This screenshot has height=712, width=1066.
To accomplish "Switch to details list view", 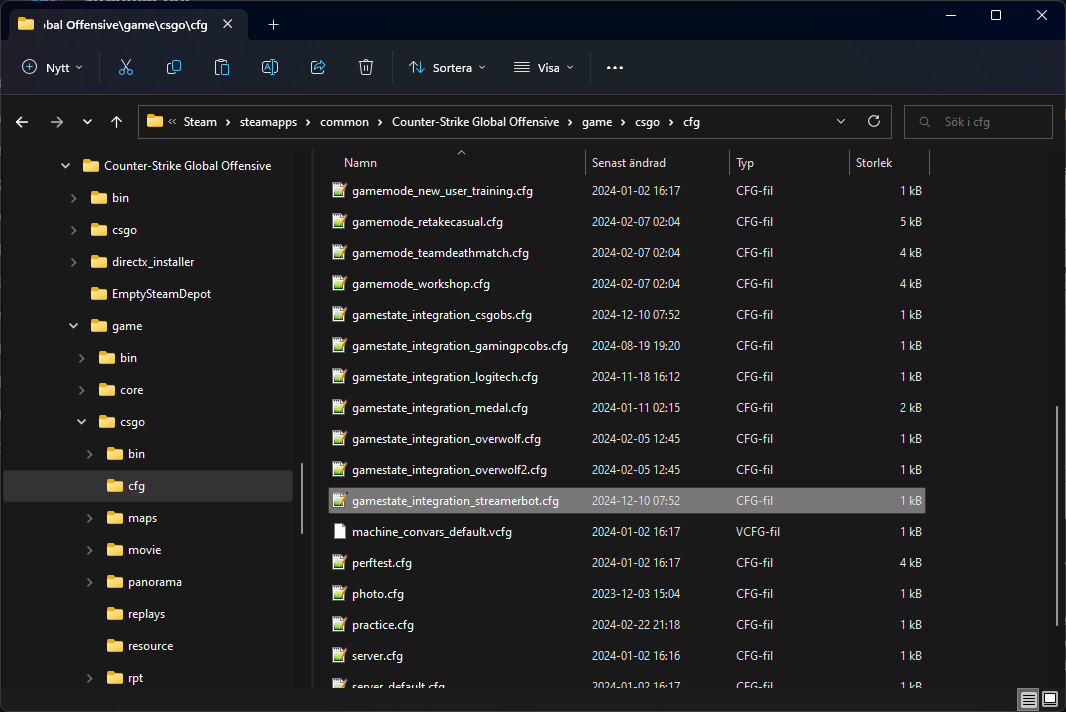I will click(x=1028, y=698).
